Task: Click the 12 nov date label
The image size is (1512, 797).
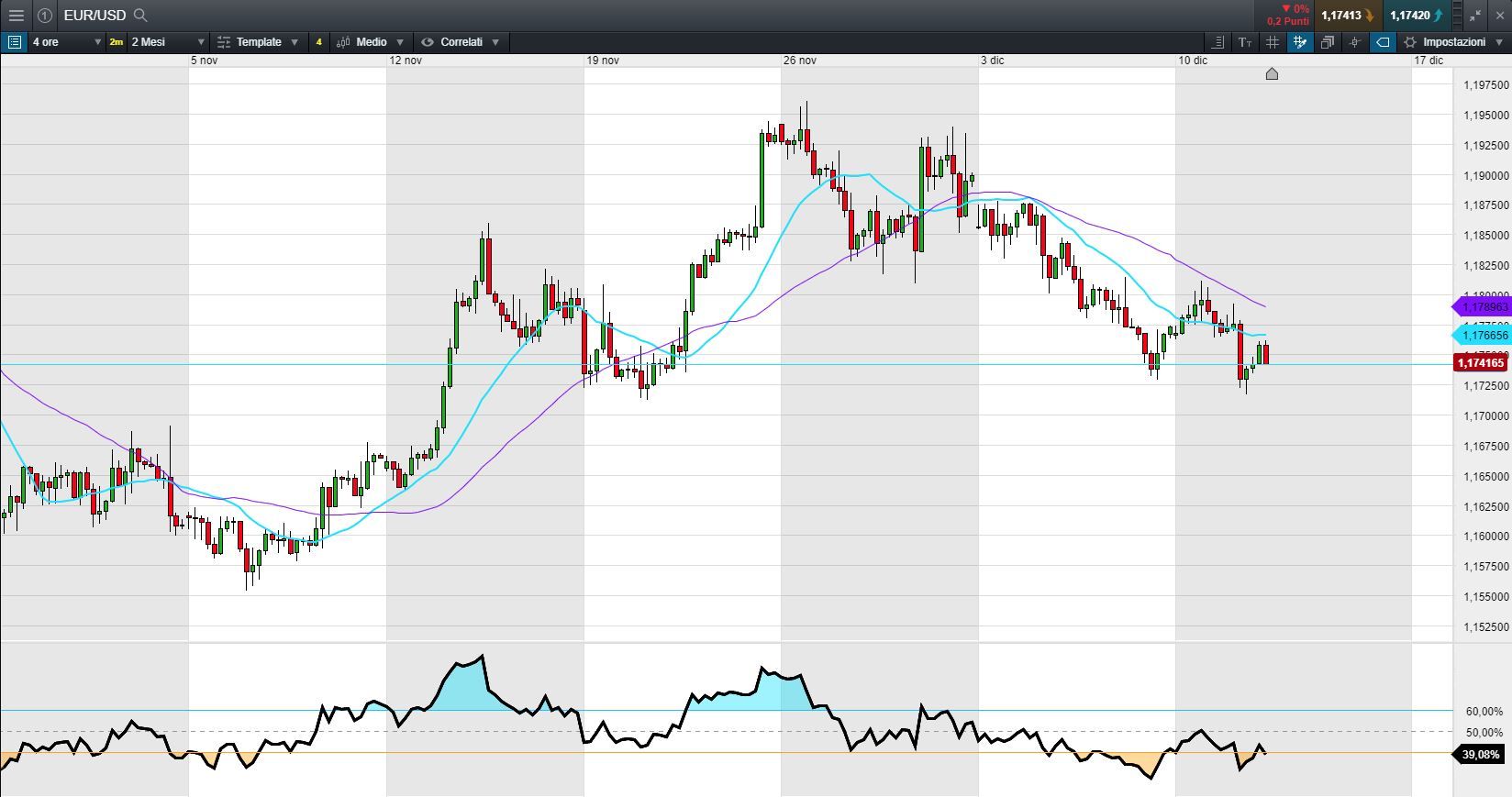Action: [406, 61]
